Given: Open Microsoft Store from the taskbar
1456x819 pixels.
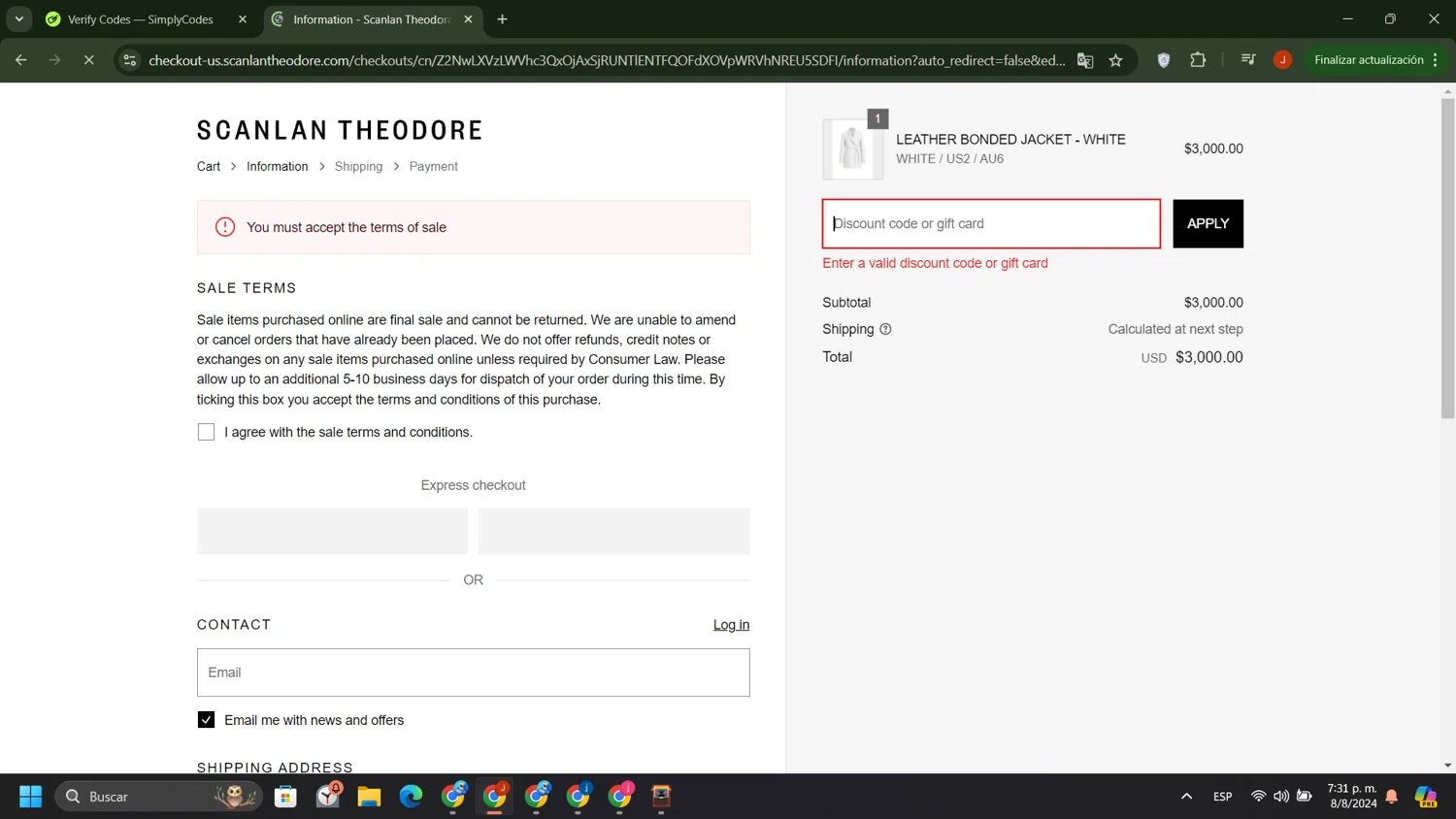Looking at the screenshot, I should [285, 797].
